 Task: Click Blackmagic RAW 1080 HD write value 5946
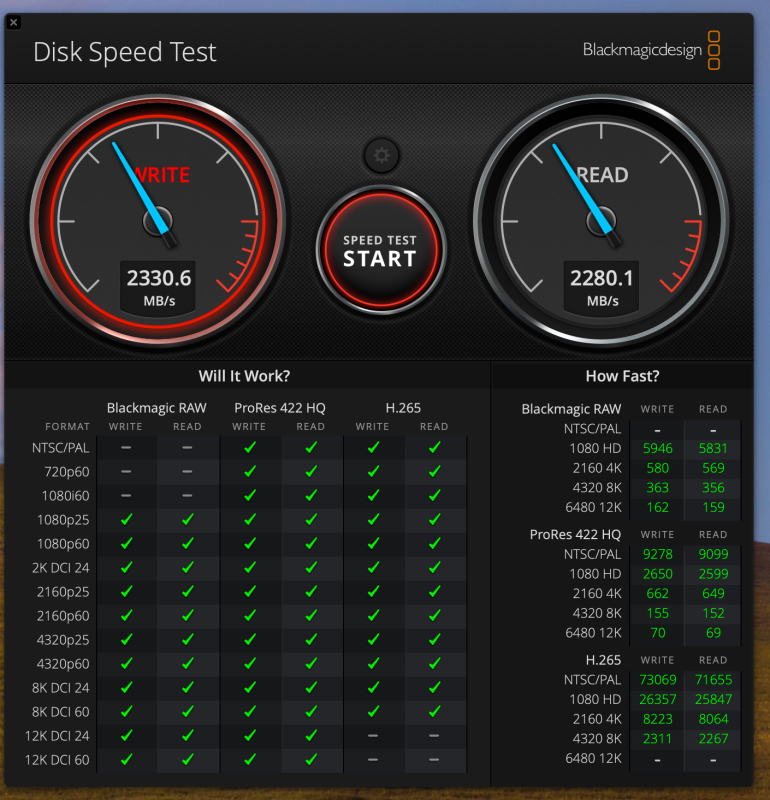(x=657, y=448)
